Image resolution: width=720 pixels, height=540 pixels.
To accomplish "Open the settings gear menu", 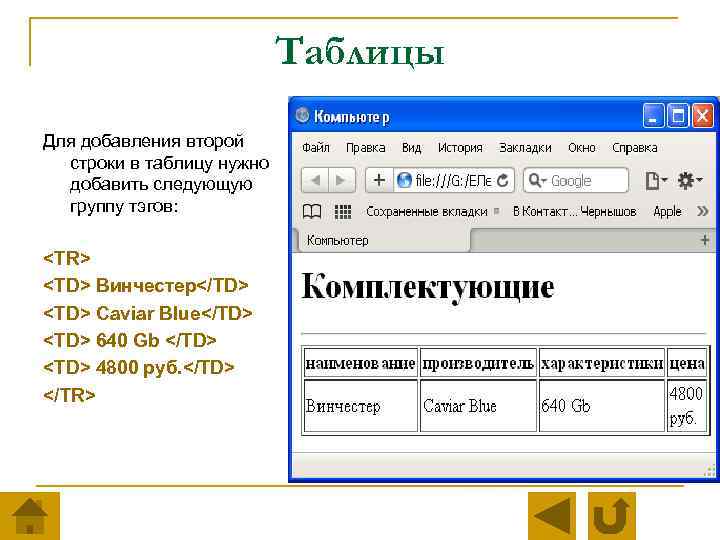I will 690,180.
